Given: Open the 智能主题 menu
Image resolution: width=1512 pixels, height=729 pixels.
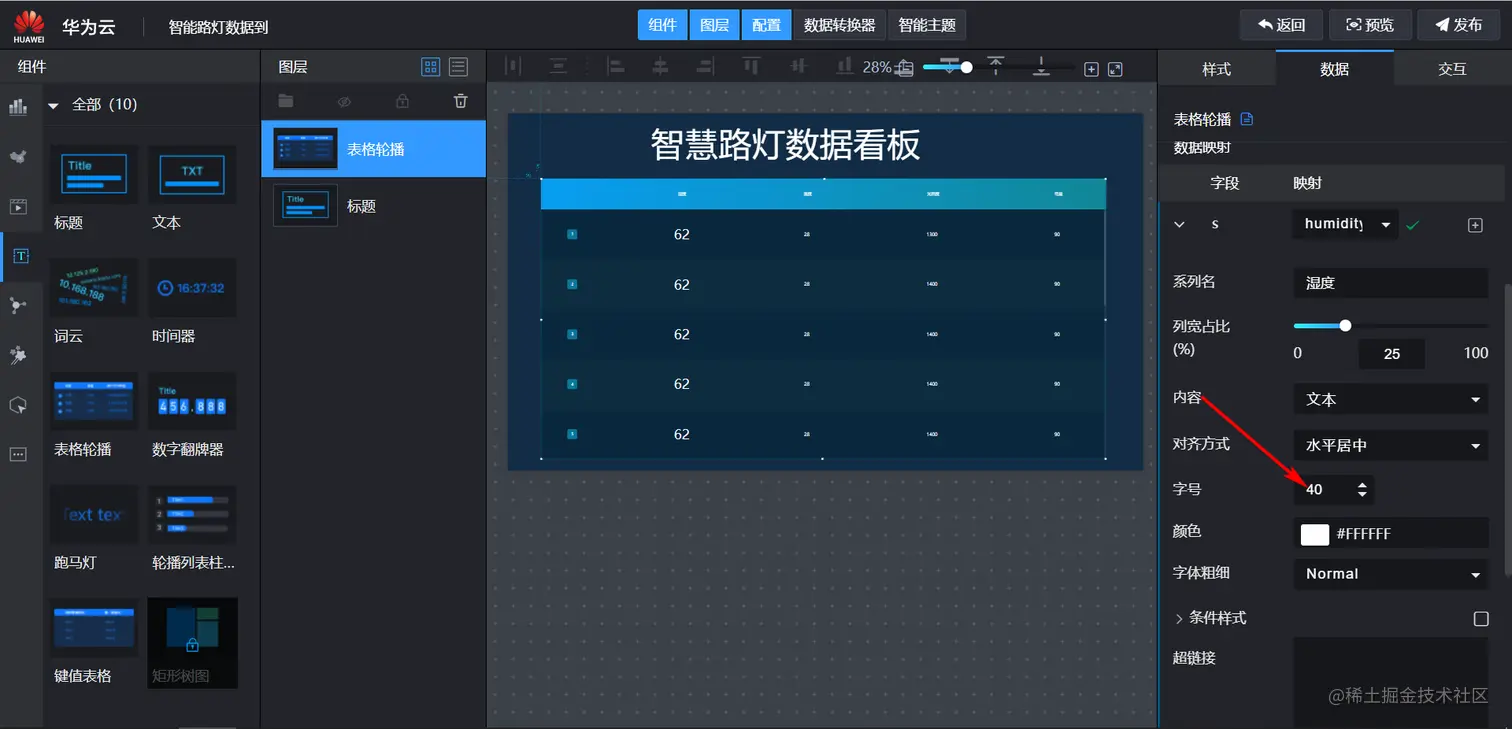Looking at the screenshot, I should 927,25.
